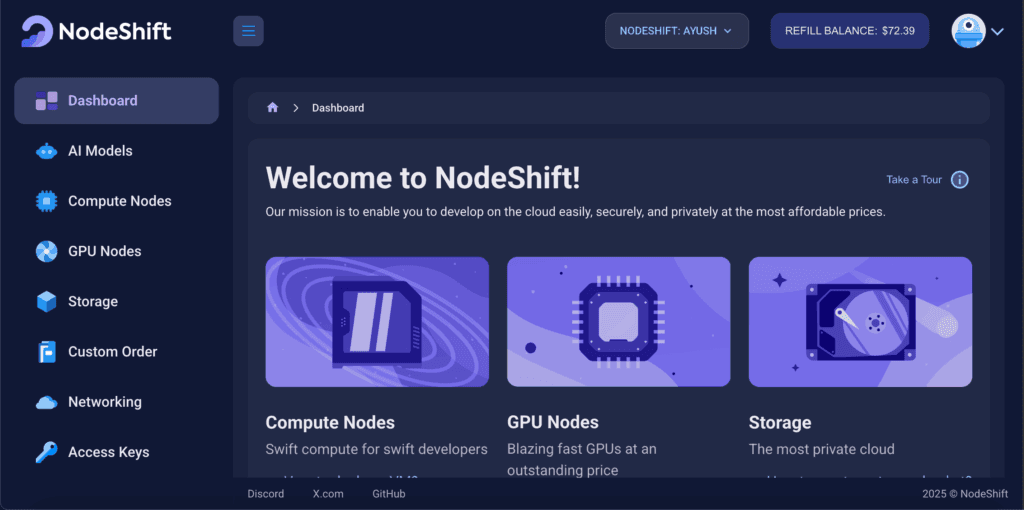This screenshot has height=510, width=1024.
Task: Click the Take a Tour link
Action: [x=913, y=180]
